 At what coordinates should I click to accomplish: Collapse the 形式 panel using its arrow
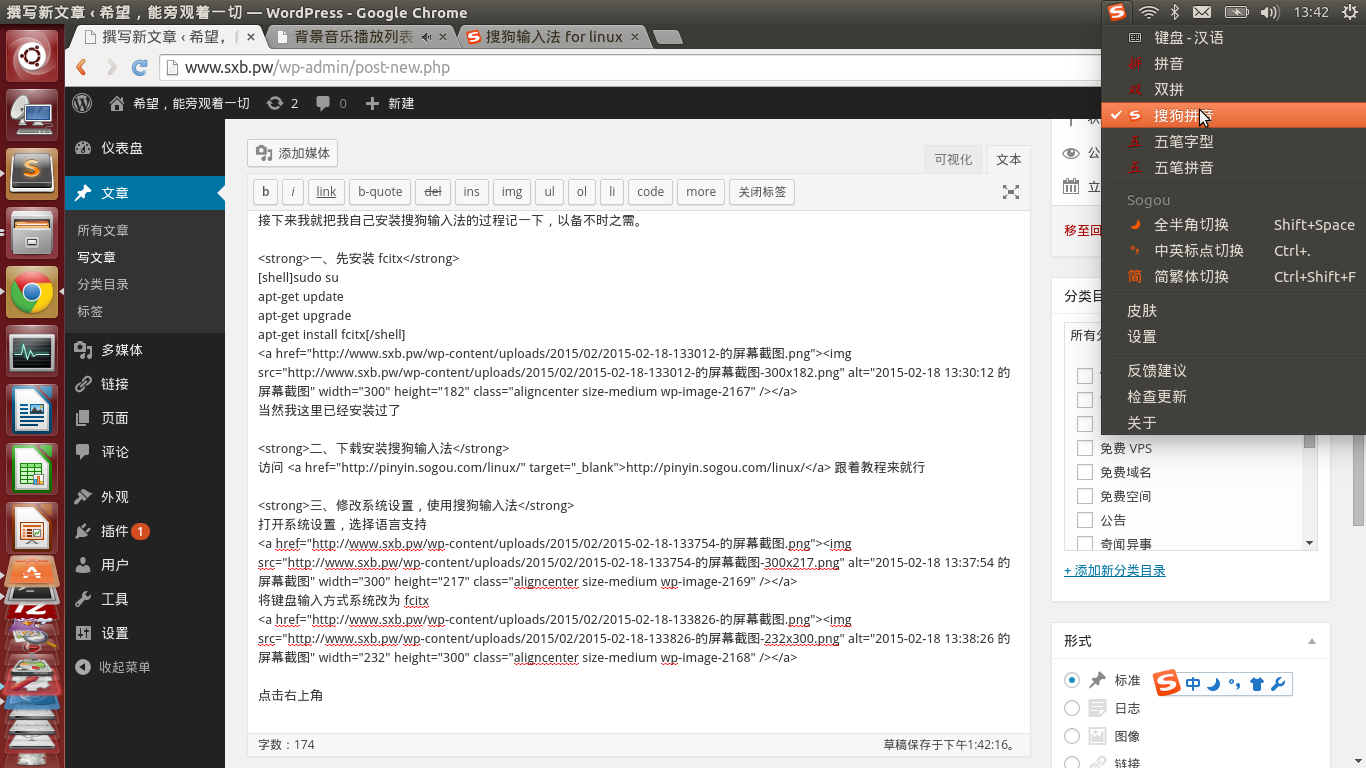coord(1312,641)
